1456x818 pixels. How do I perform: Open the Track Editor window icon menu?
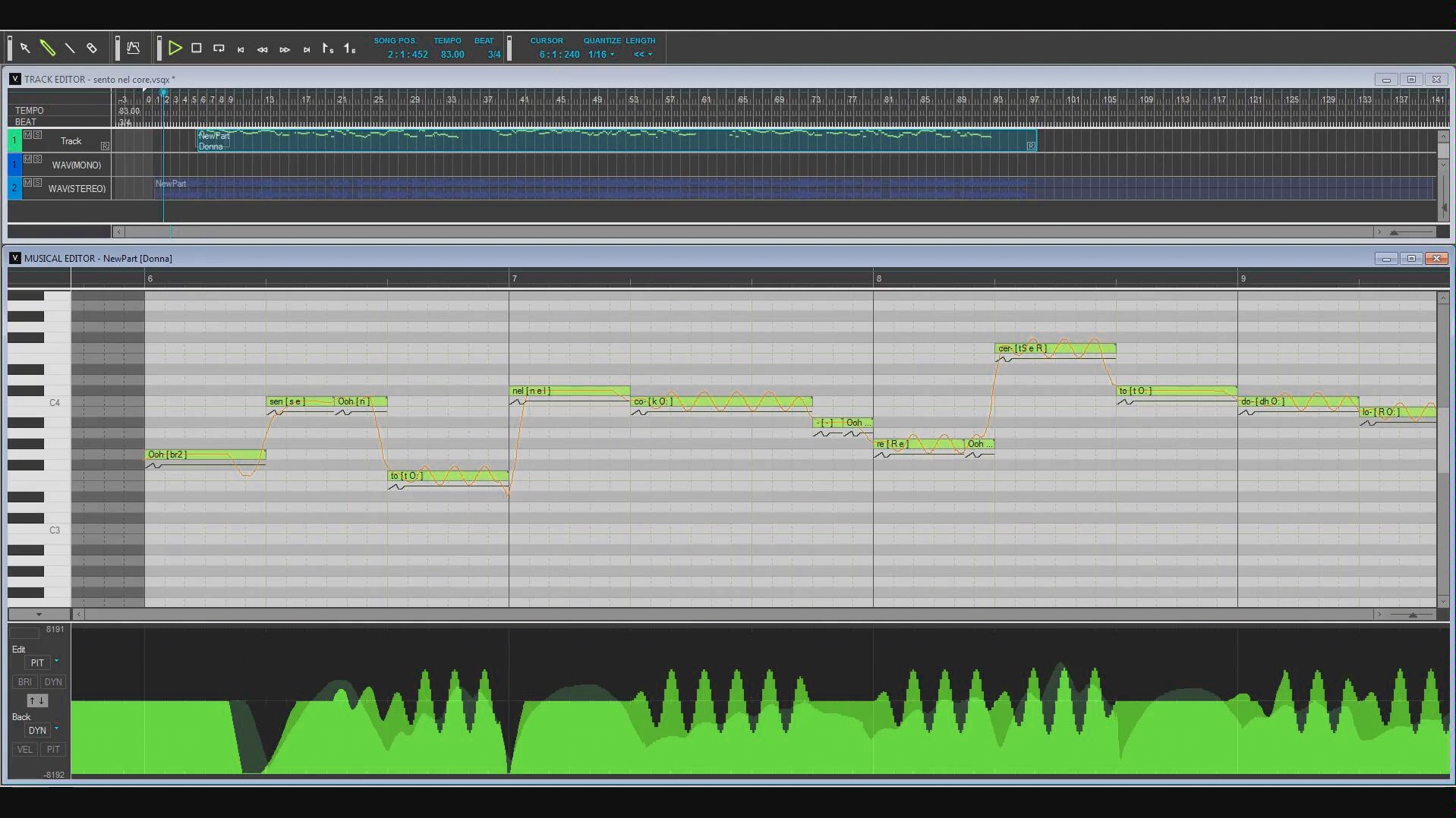click(14, 79)
